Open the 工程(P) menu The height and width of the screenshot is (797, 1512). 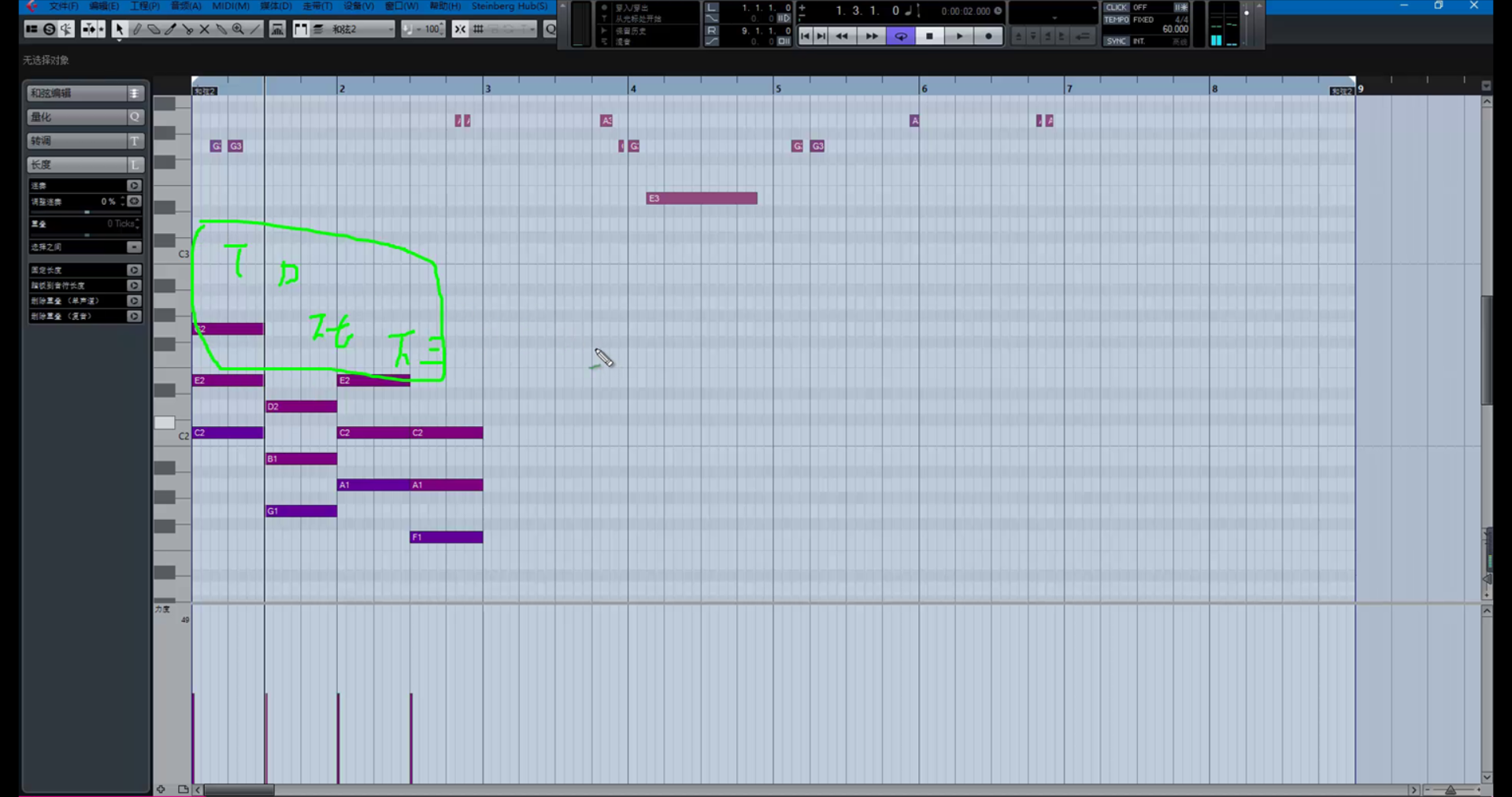[x=145, y=6]
